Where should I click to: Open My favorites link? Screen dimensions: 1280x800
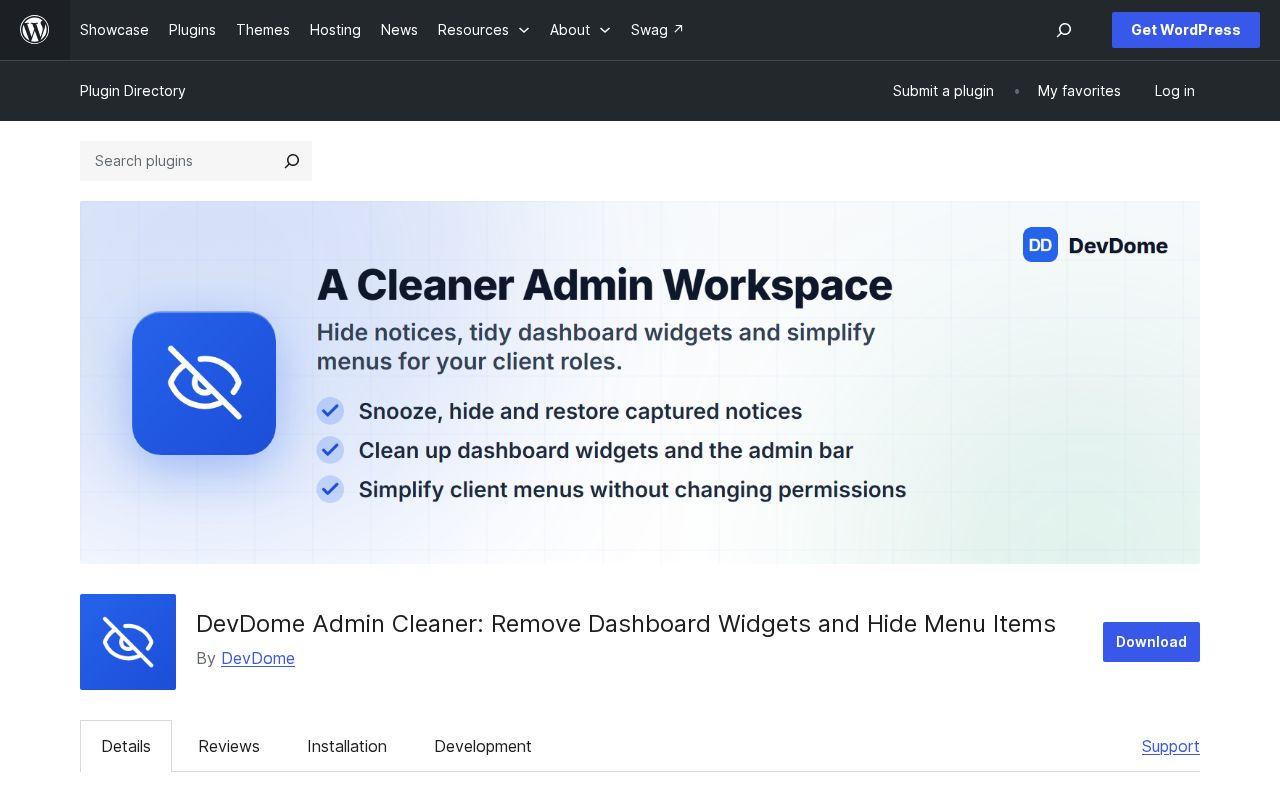coord(1079,91)
